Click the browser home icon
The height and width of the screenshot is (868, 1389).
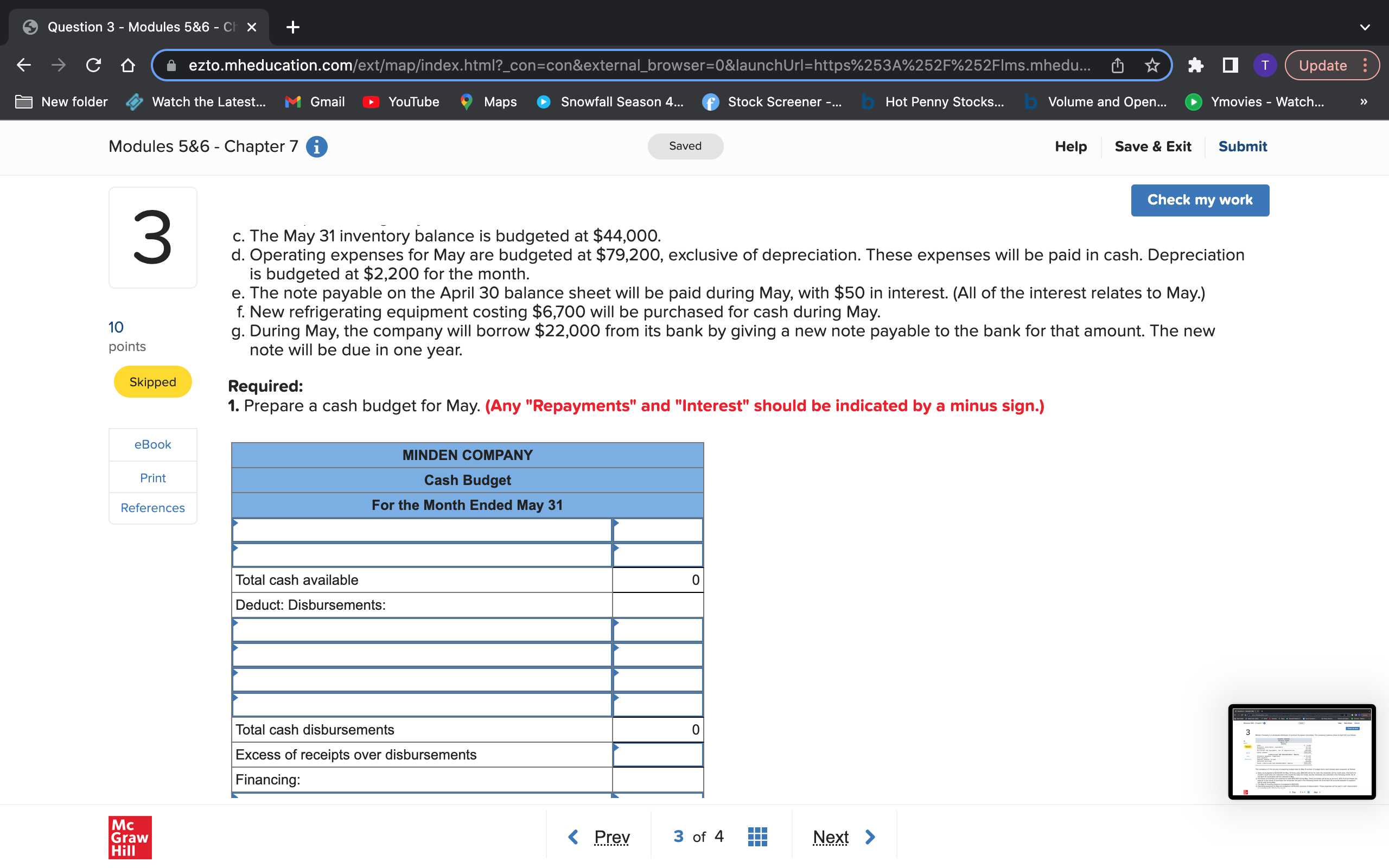128,65
